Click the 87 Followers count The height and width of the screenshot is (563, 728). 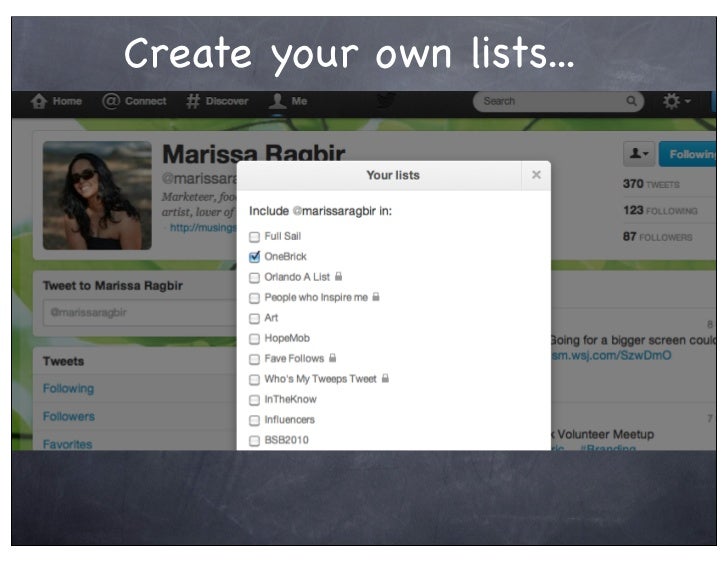tap(657, 237)
